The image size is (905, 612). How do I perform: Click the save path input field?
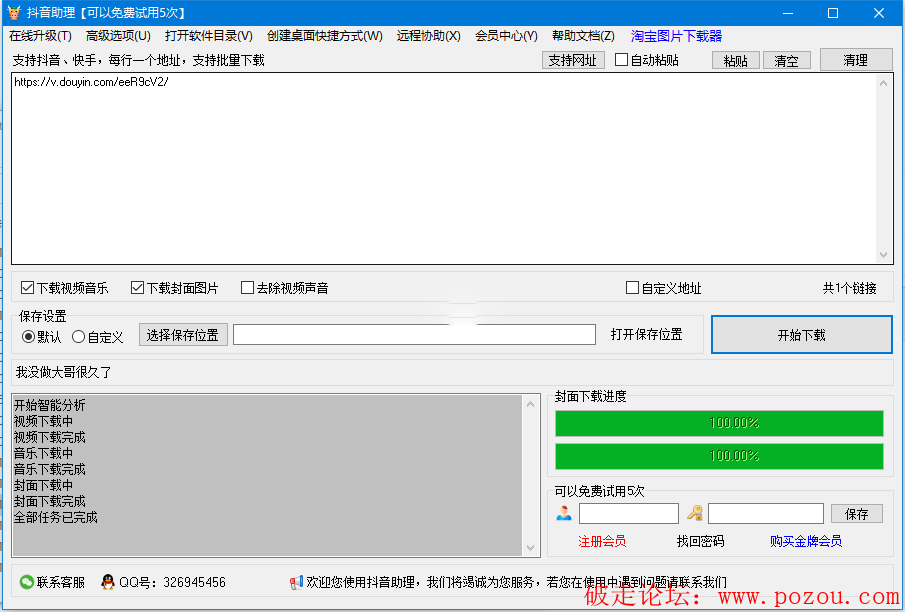[414, 334]
